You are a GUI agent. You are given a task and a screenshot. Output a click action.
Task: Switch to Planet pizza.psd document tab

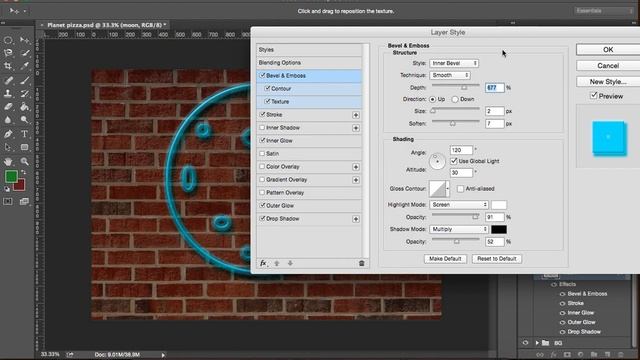(107, 25)
